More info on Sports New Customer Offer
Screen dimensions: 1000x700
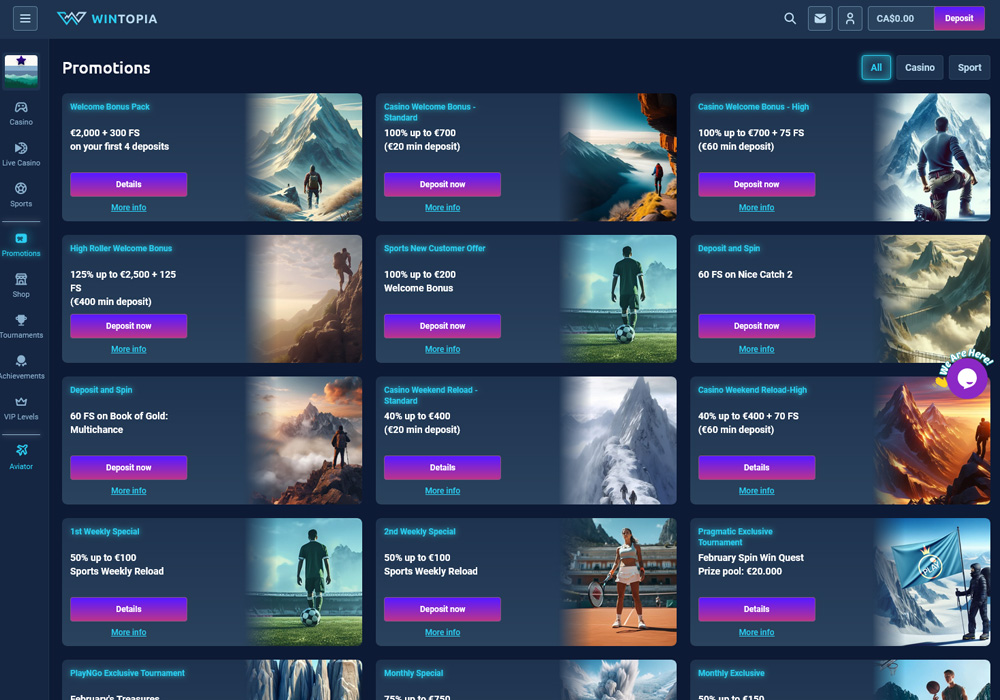pos(443,349)
